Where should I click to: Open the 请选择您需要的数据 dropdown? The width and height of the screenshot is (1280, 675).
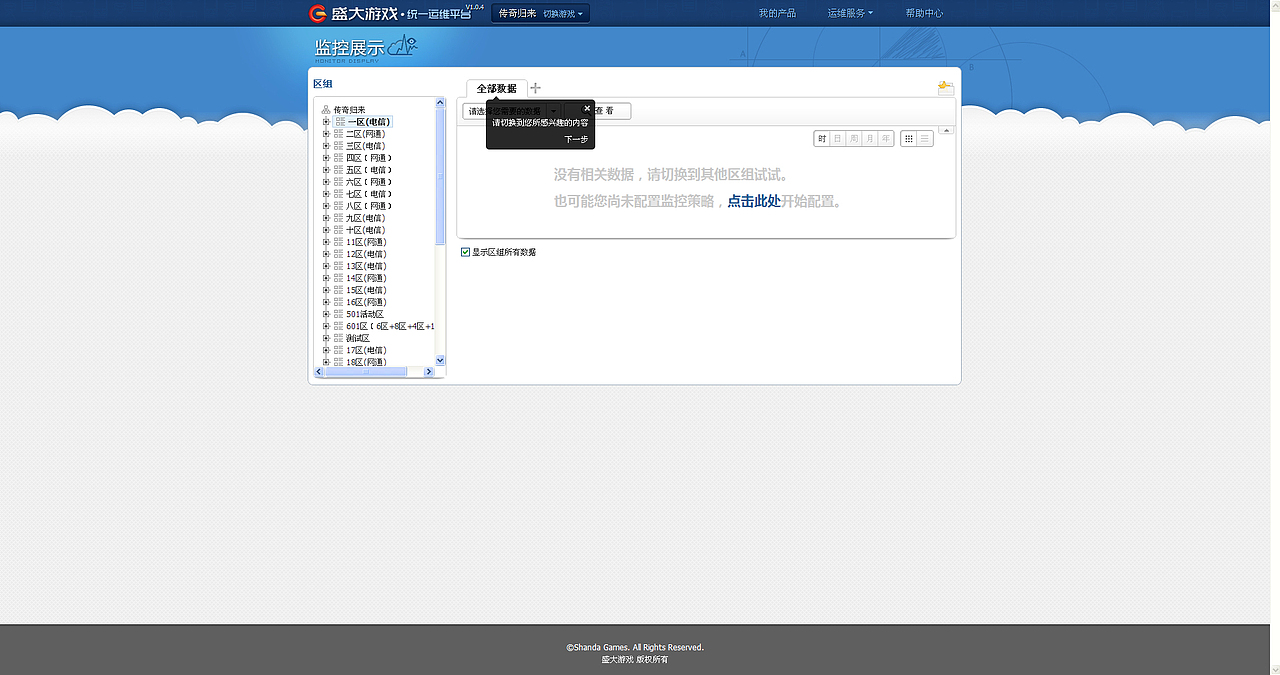[x=512, y=111]
